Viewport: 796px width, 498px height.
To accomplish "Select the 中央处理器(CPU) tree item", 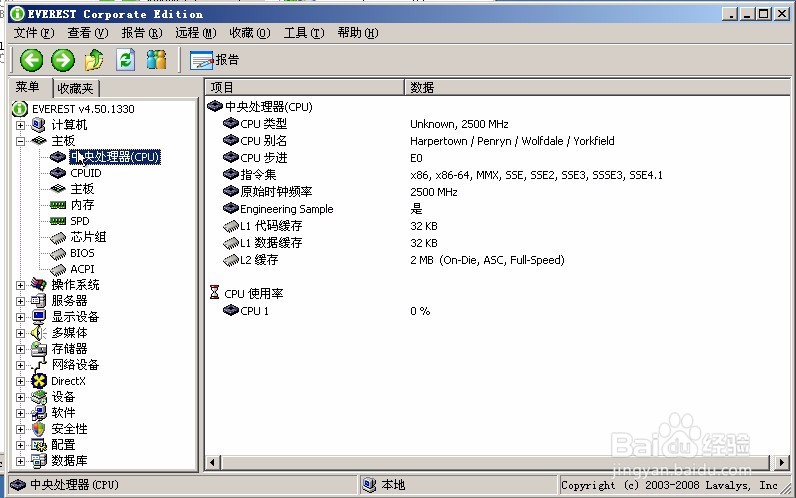I will pyautogui.click(x=115, y=157).
